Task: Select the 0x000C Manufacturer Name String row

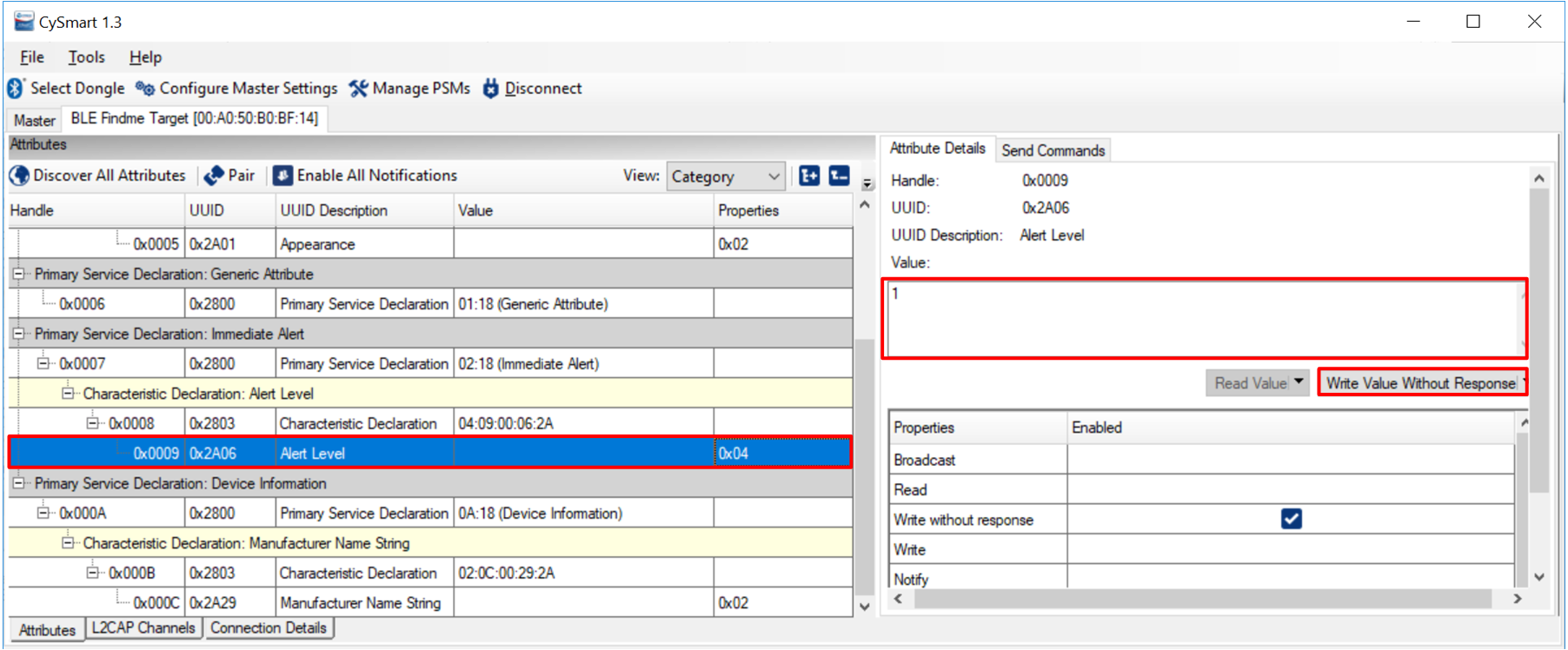Action: 430,602
